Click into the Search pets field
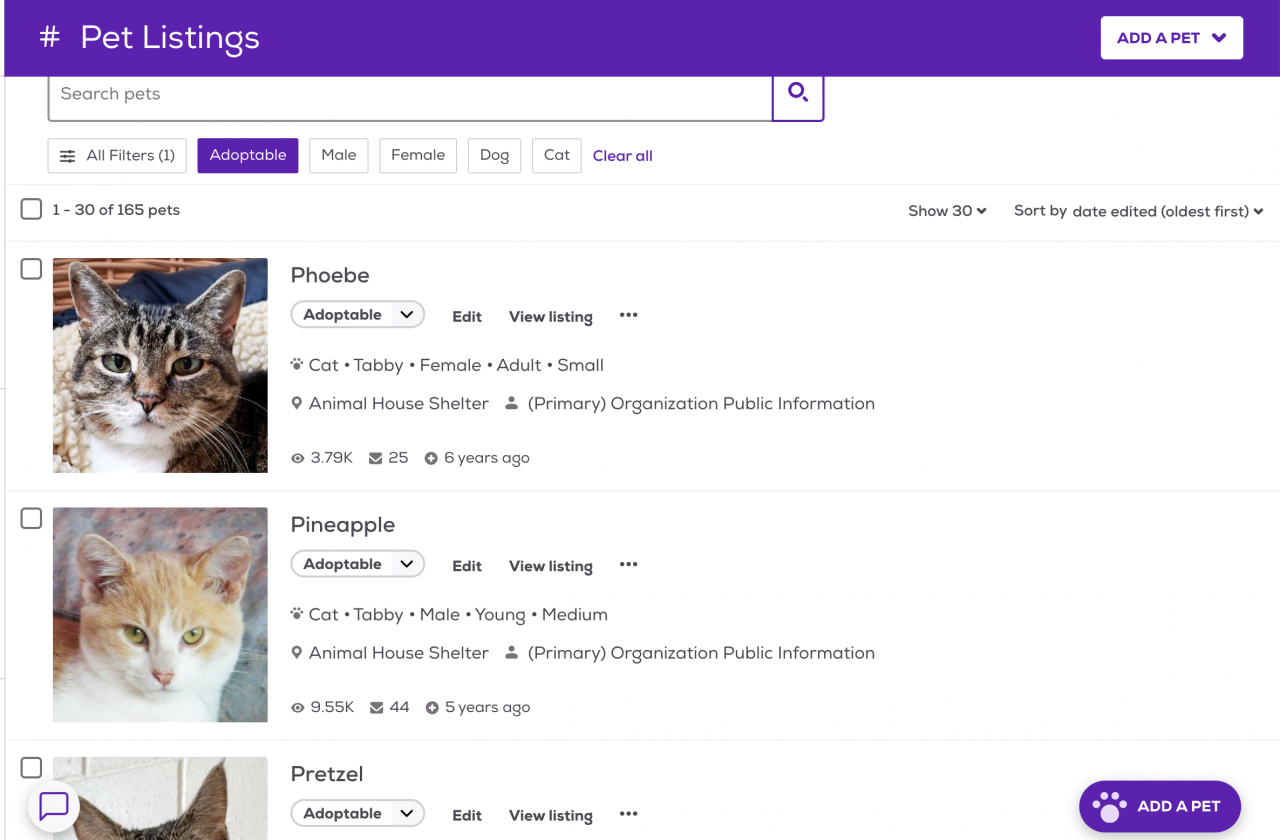This screenshot has height=840, width=1280. 410,95
